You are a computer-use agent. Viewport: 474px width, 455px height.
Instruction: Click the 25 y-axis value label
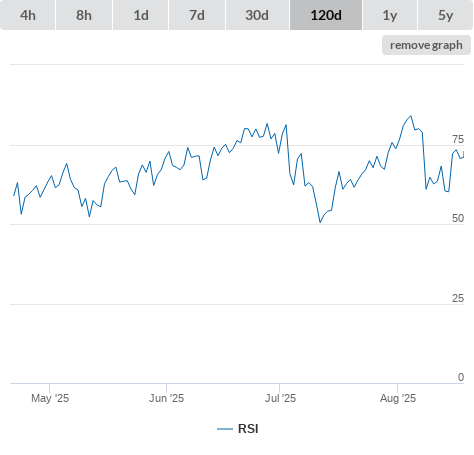pyautogui.click(x=458, y=298)
